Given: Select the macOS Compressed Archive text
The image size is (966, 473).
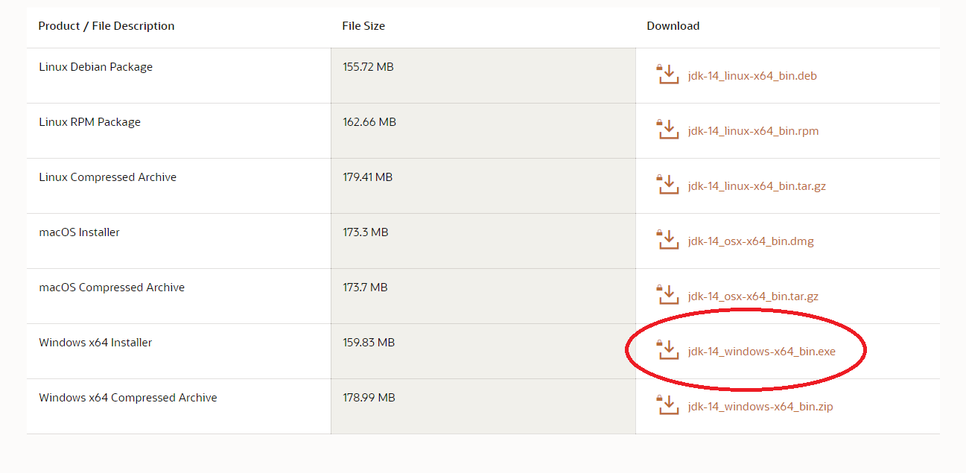Looking at the screenshot, I should (112, 288).
